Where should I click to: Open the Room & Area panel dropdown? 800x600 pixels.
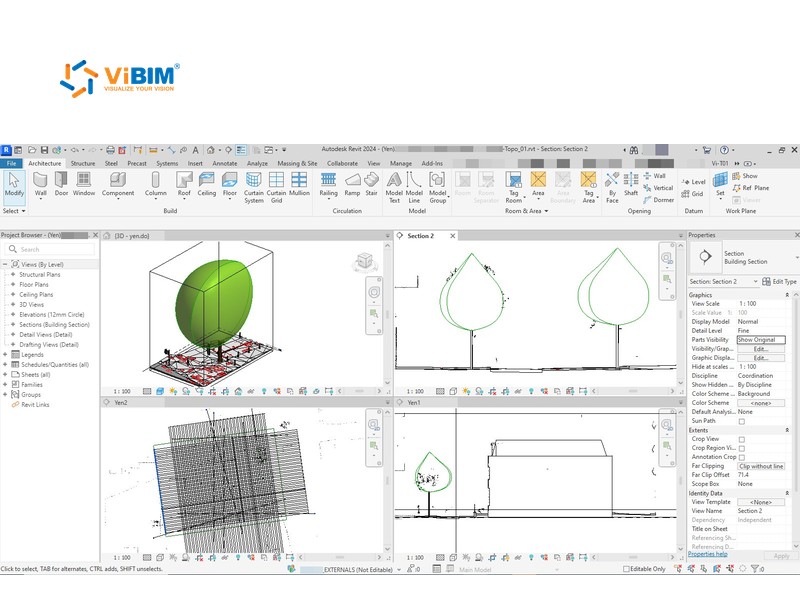(x=527, y=211)
